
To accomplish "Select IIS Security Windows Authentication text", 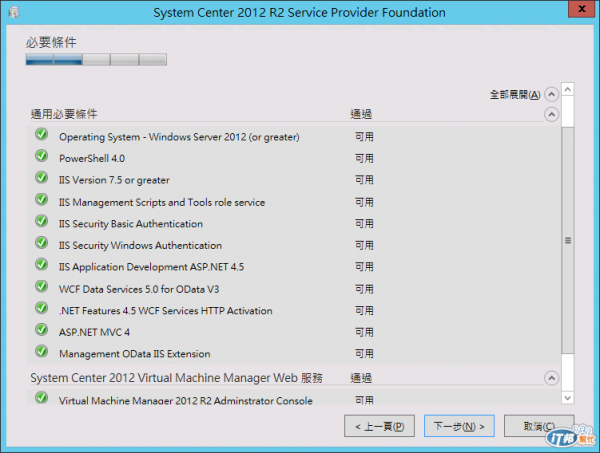I will pyautogui.click(x=140, y=246).
